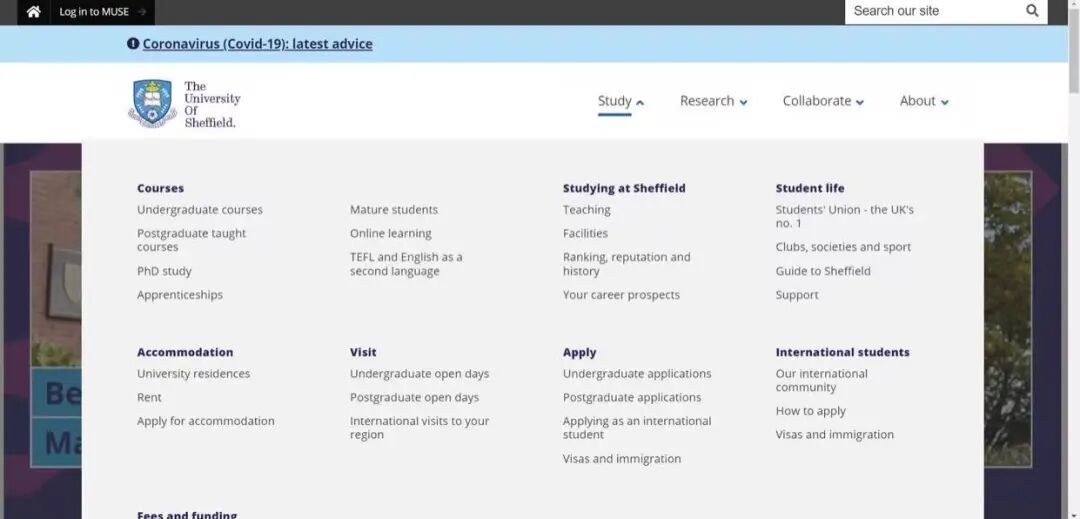Open Undergraduate courses link
Image resolution: width=1080 pixels, height=519 pixels.
point(200,210)
